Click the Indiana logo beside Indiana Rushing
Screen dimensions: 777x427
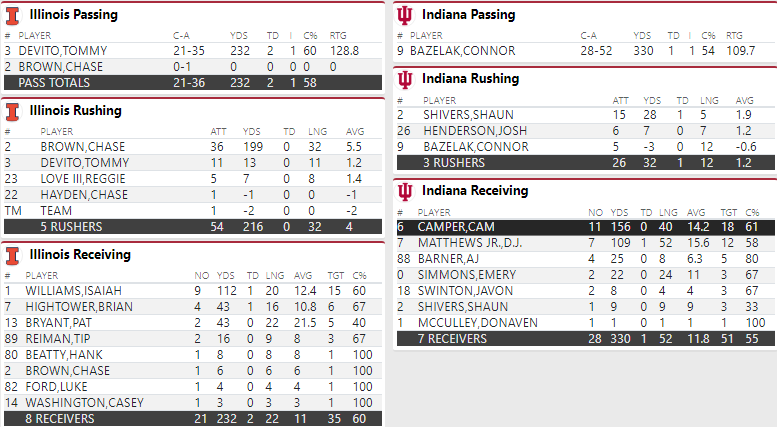(x=403, y=80)
